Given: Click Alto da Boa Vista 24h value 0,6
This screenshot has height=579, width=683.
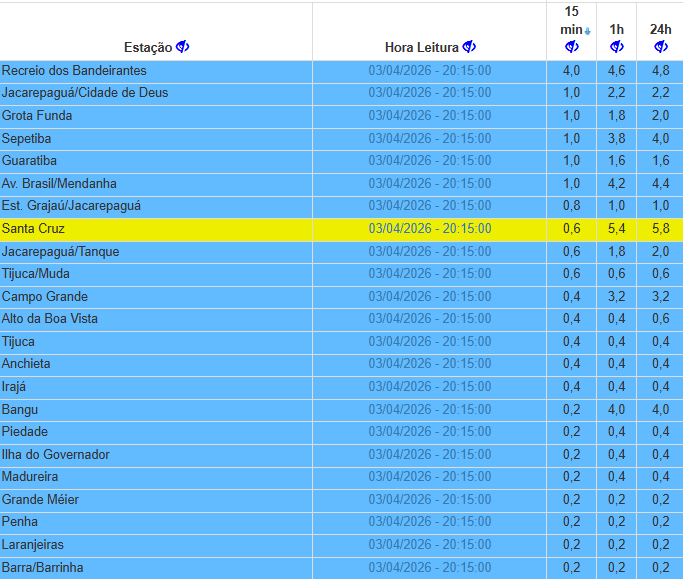Looking at the screenshot, I should pyautogui.click(x=661, y=318).
